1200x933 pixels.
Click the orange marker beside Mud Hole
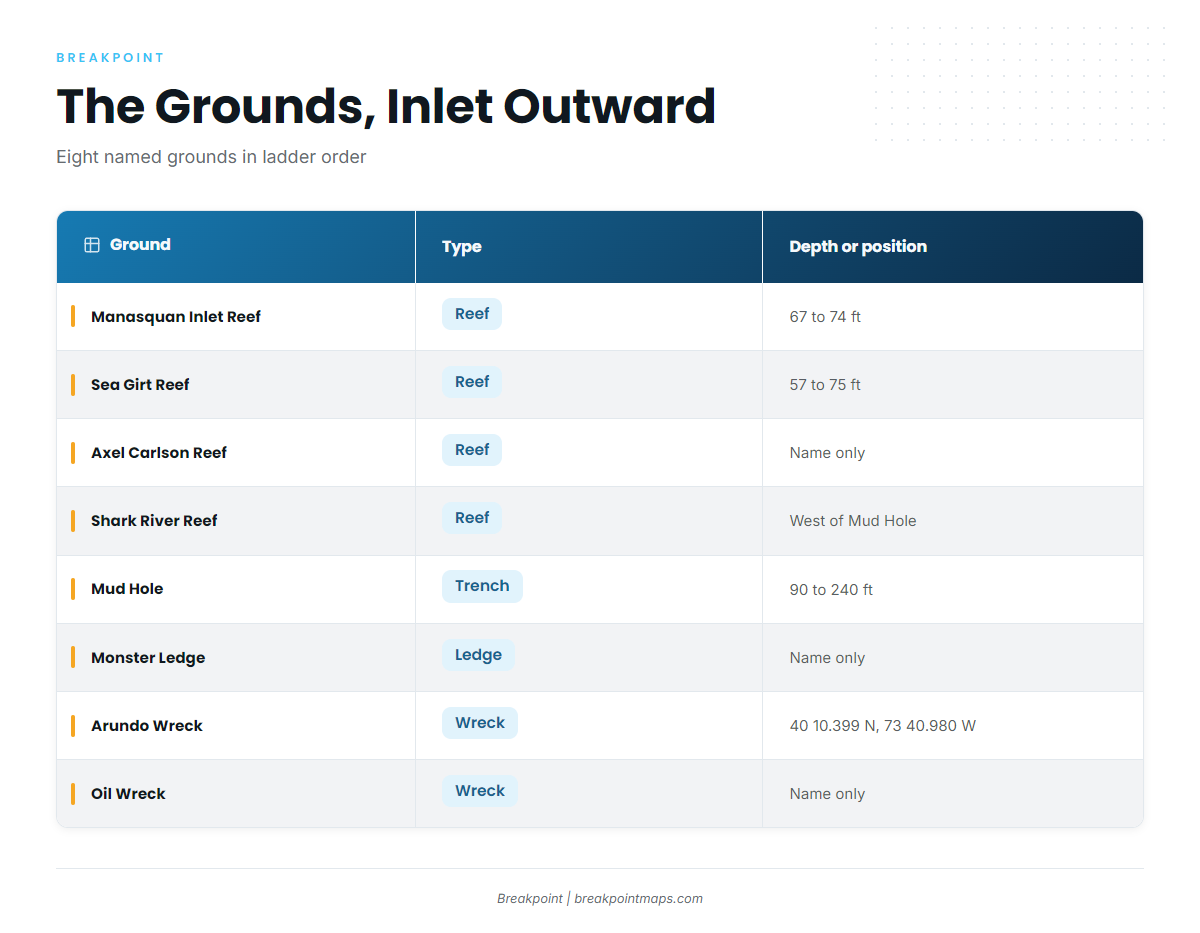pos(73,589)
